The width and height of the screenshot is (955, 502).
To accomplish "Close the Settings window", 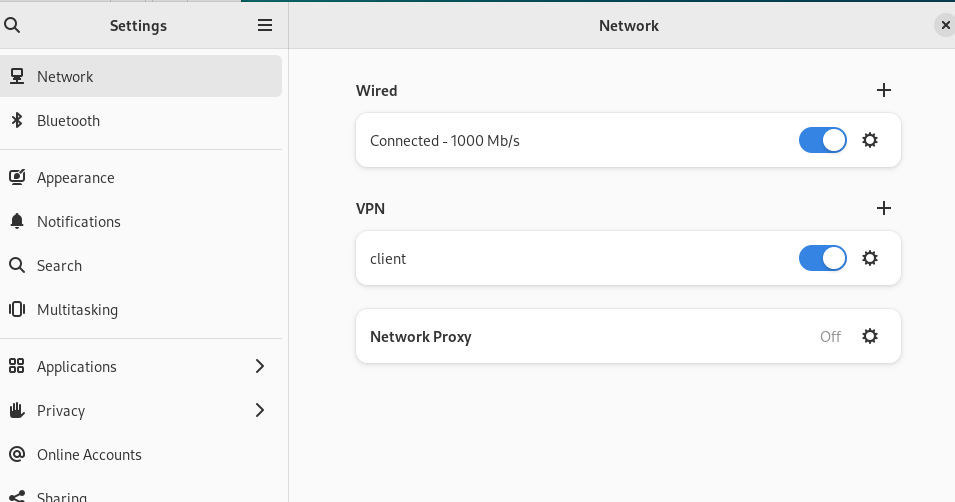I will pos(945,25).
